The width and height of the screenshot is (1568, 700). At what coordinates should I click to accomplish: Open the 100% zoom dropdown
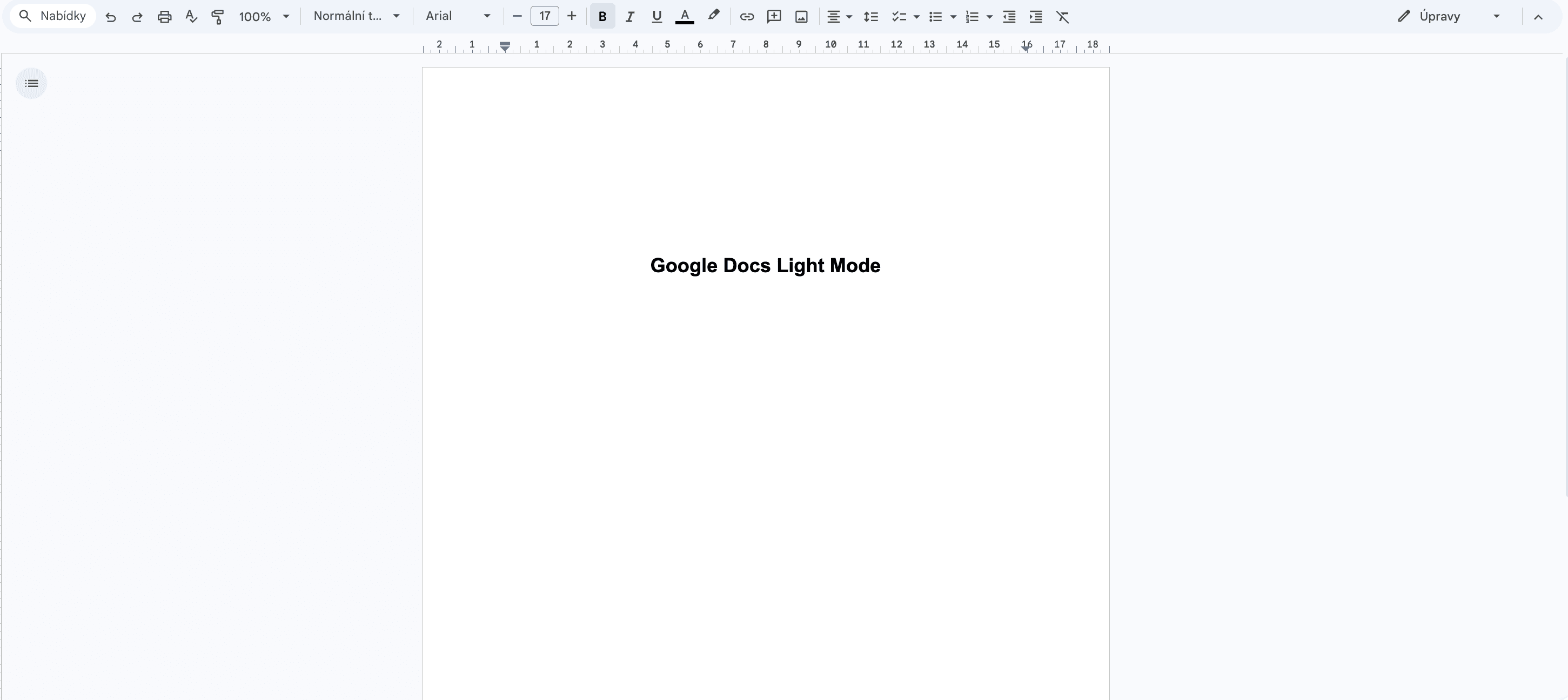tap(264, 16)
